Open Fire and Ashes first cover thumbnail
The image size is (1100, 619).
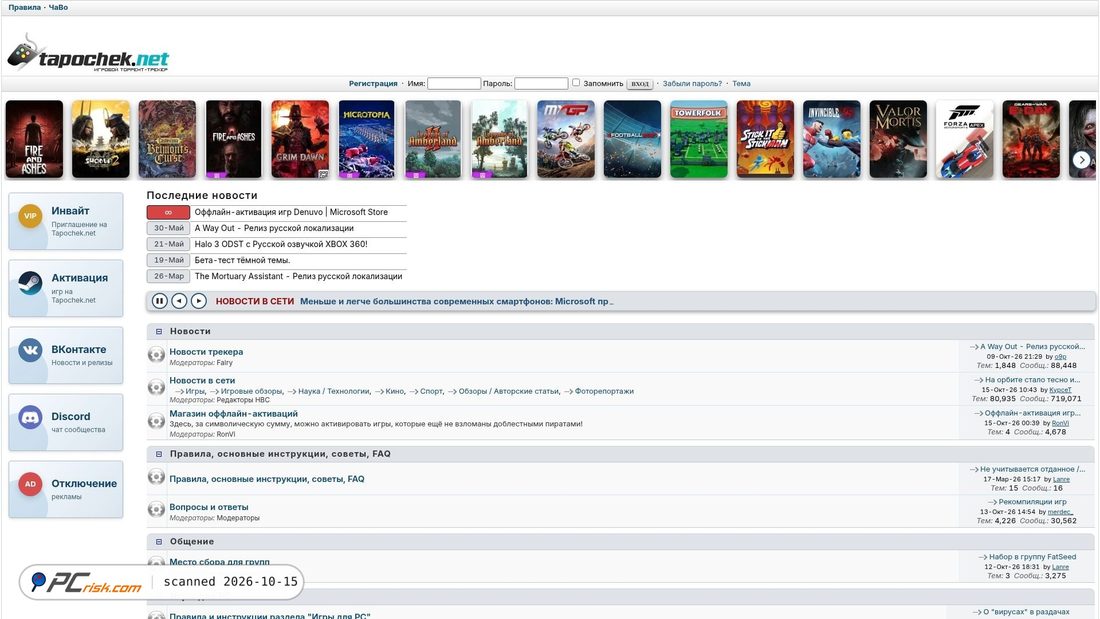pyautogui.click(x=34, y=139)
